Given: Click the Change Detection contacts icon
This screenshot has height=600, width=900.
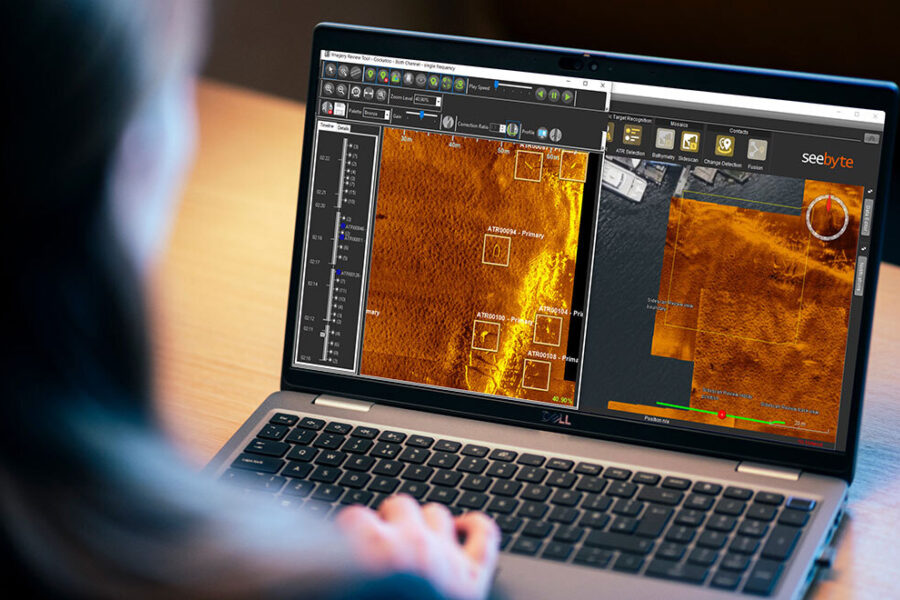Looking at the screenshot, I should 724,146.
